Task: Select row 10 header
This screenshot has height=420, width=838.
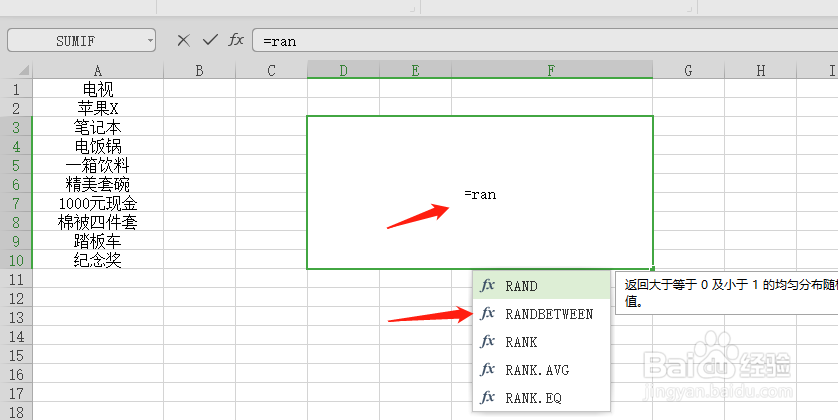Action: pyautogui.click(x=16, y=260)
